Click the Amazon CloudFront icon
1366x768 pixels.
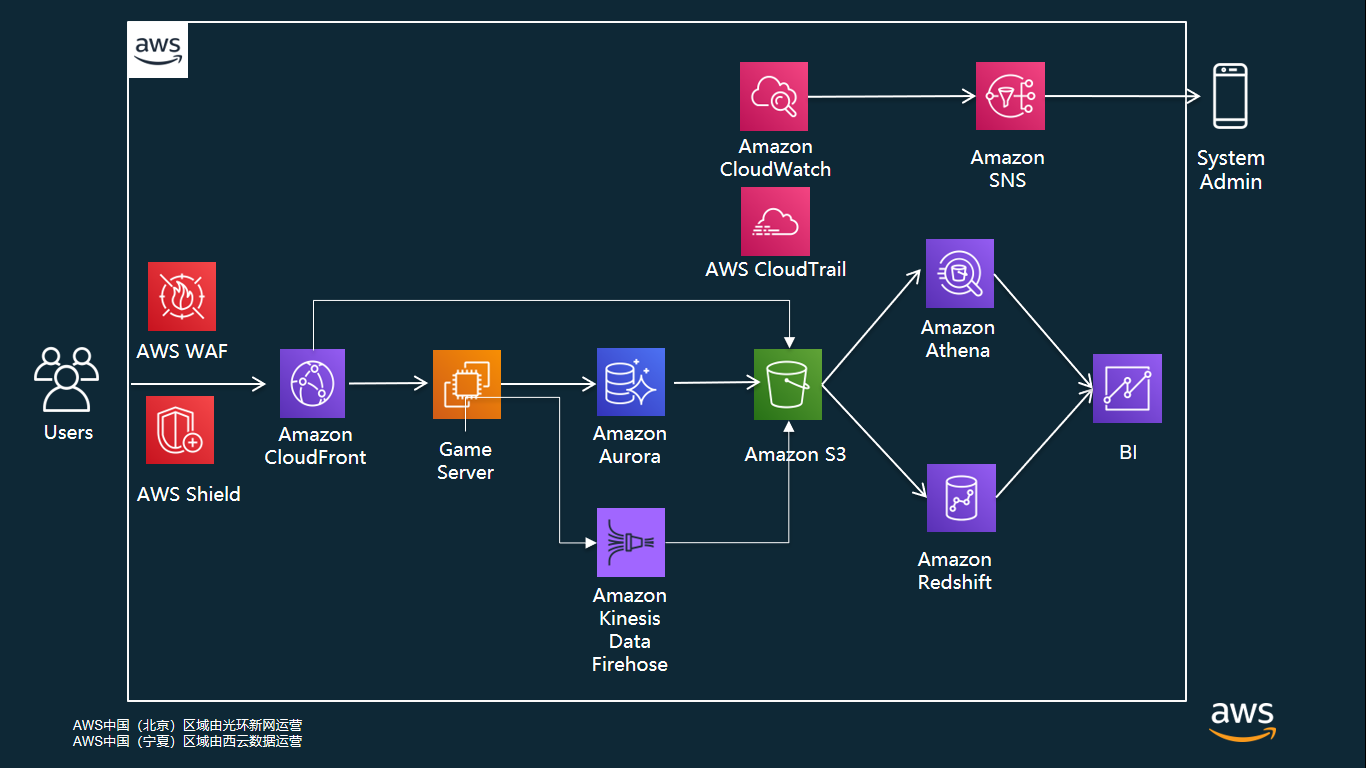coord(312,383)
